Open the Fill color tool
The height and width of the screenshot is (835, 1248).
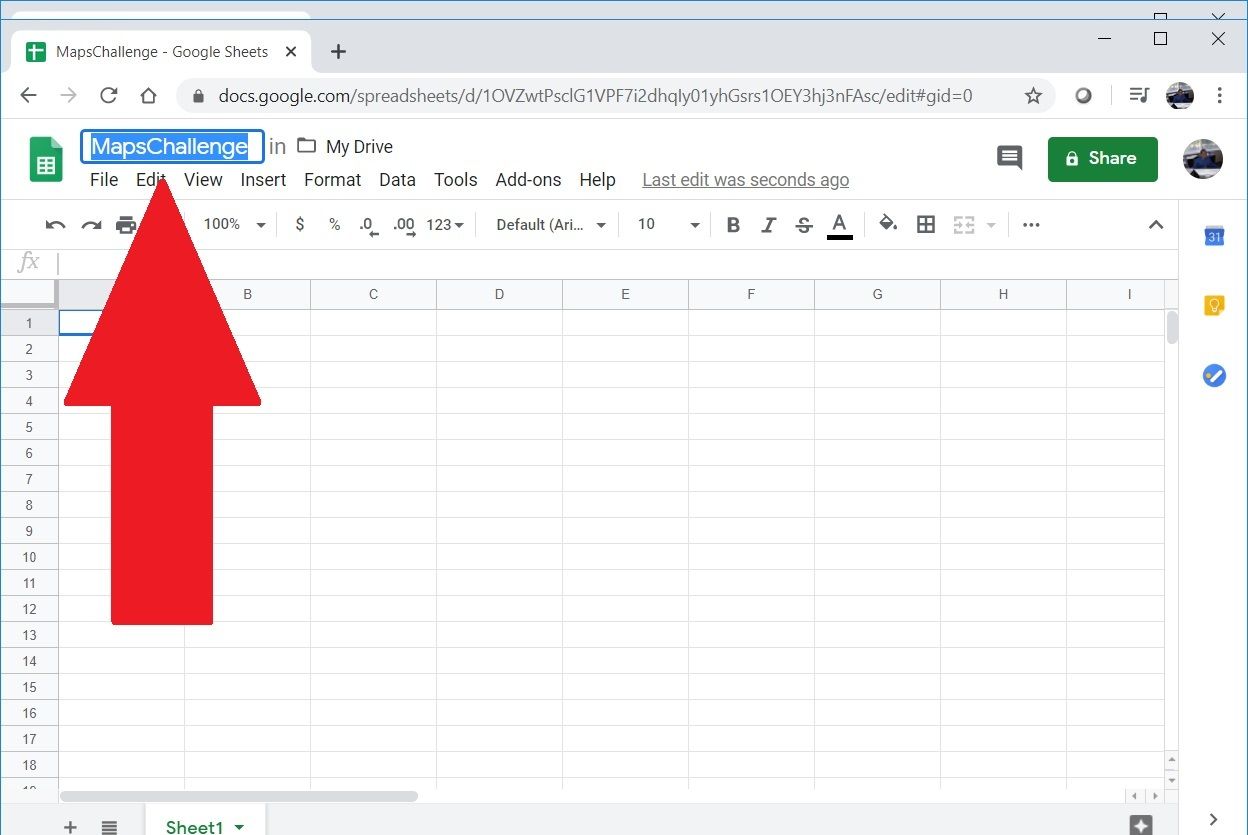click(x=887, y=224)
